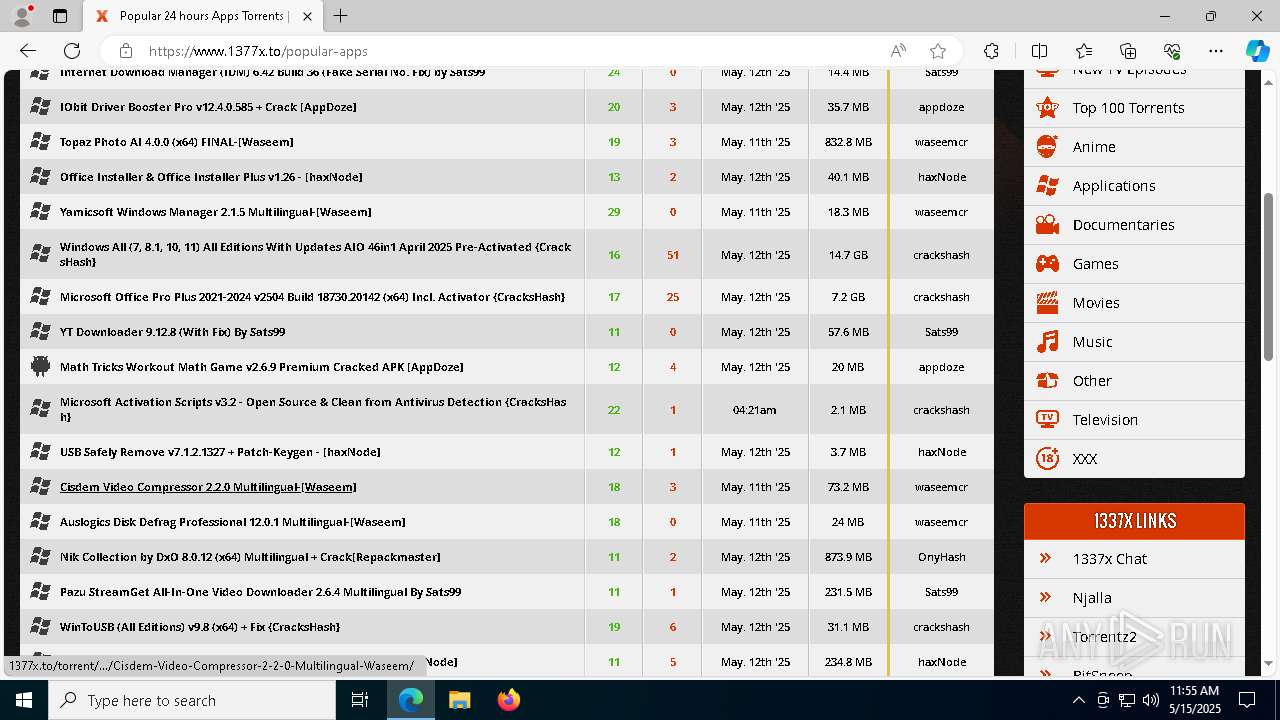Open Yamicsoft Windows Manager 2.1.5 link
This screenshot has width=1280, height=720.
tap(215, 212)
